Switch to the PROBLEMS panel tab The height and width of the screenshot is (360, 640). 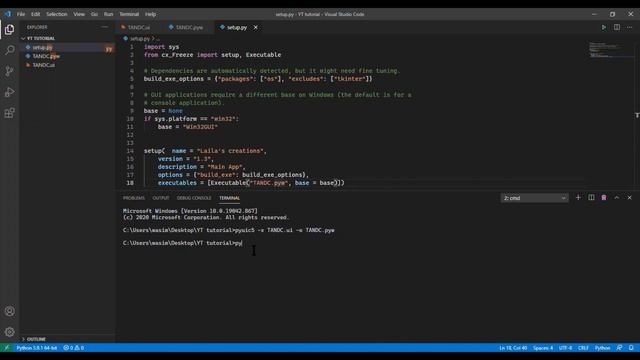pos(134,198)
